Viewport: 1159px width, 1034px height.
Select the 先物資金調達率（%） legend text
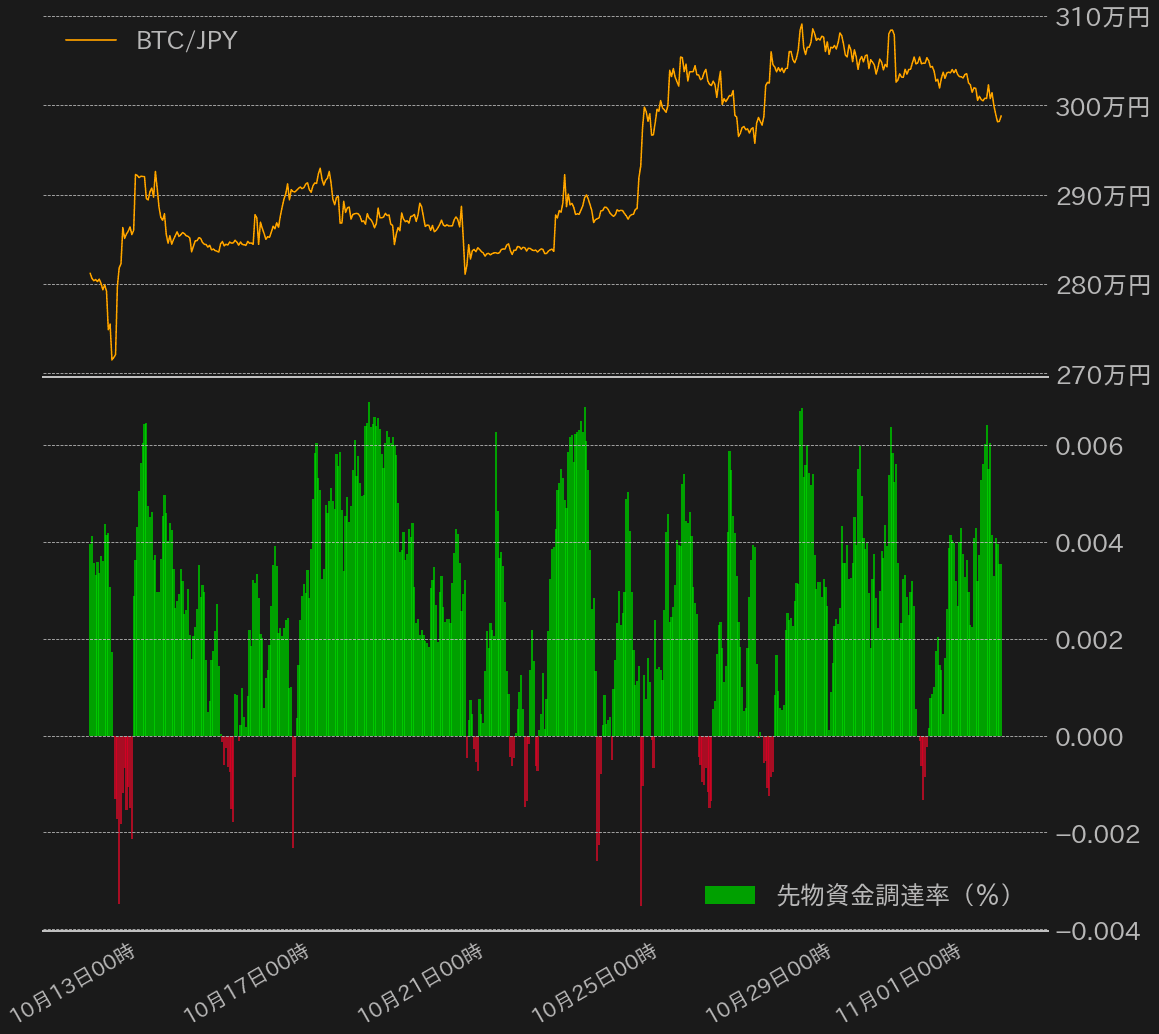pyautogui.click(x=895, y=895)
